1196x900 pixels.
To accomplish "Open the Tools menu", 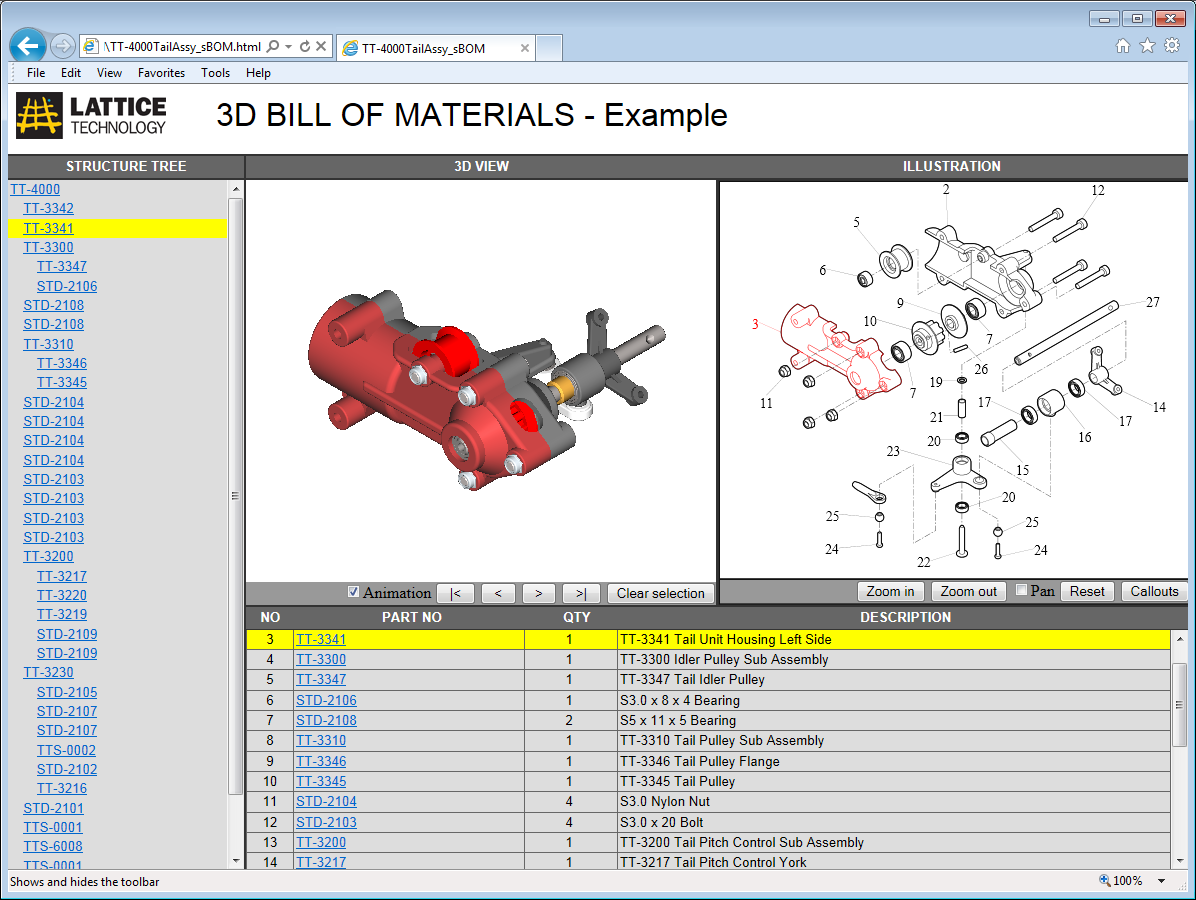I will (x=215, y=73).
